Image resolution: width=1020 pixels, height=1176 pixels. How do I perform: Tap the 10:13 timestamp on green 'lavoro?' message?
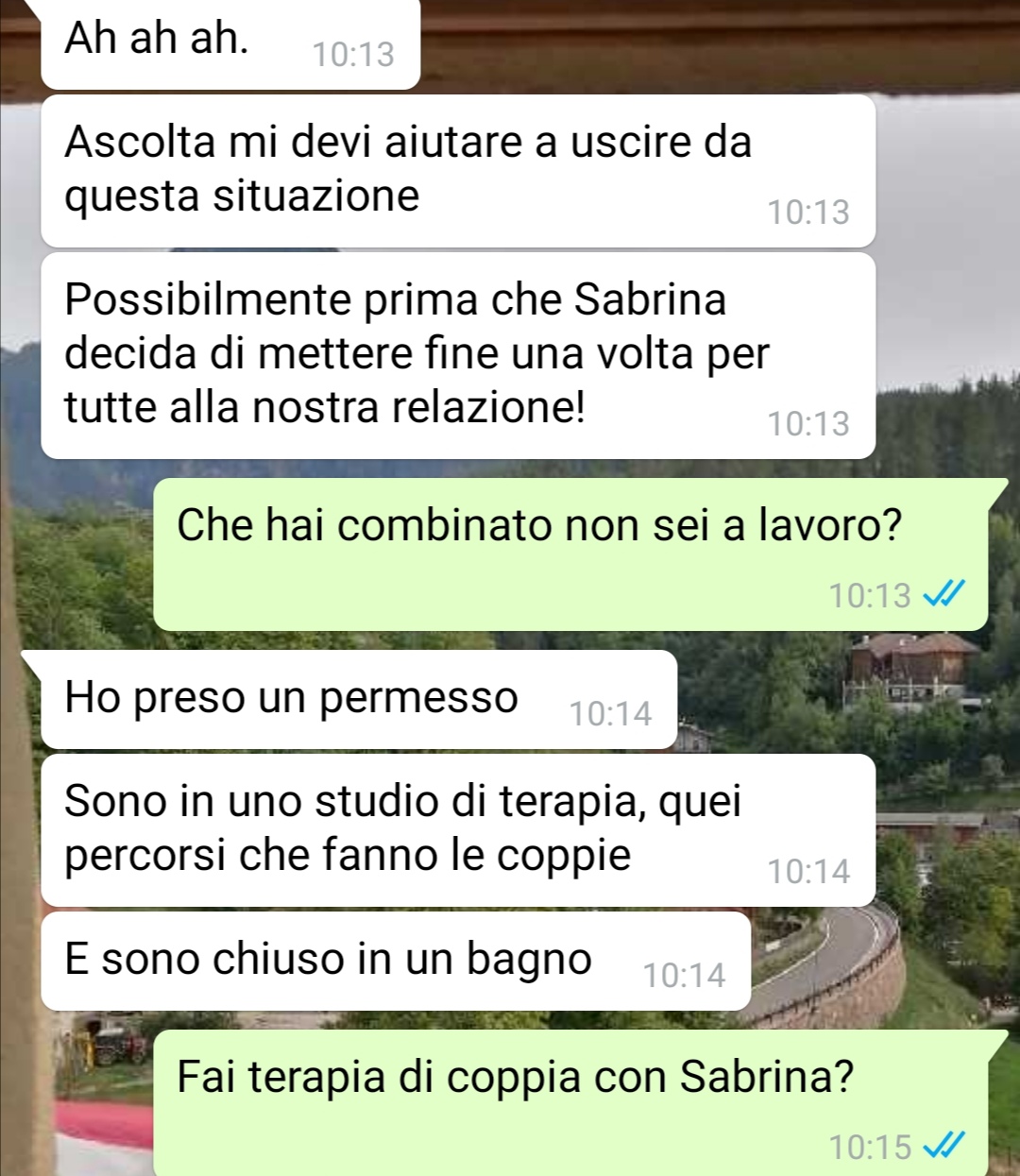click(x=870, y=595)
